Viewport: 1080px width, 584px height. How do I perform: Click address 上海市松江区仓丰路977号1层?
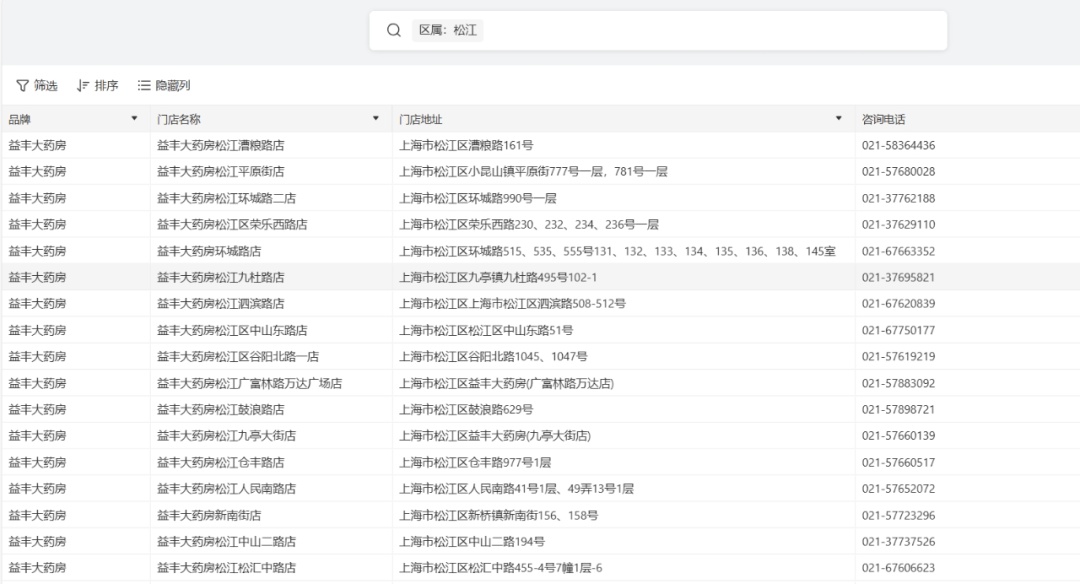475,463
